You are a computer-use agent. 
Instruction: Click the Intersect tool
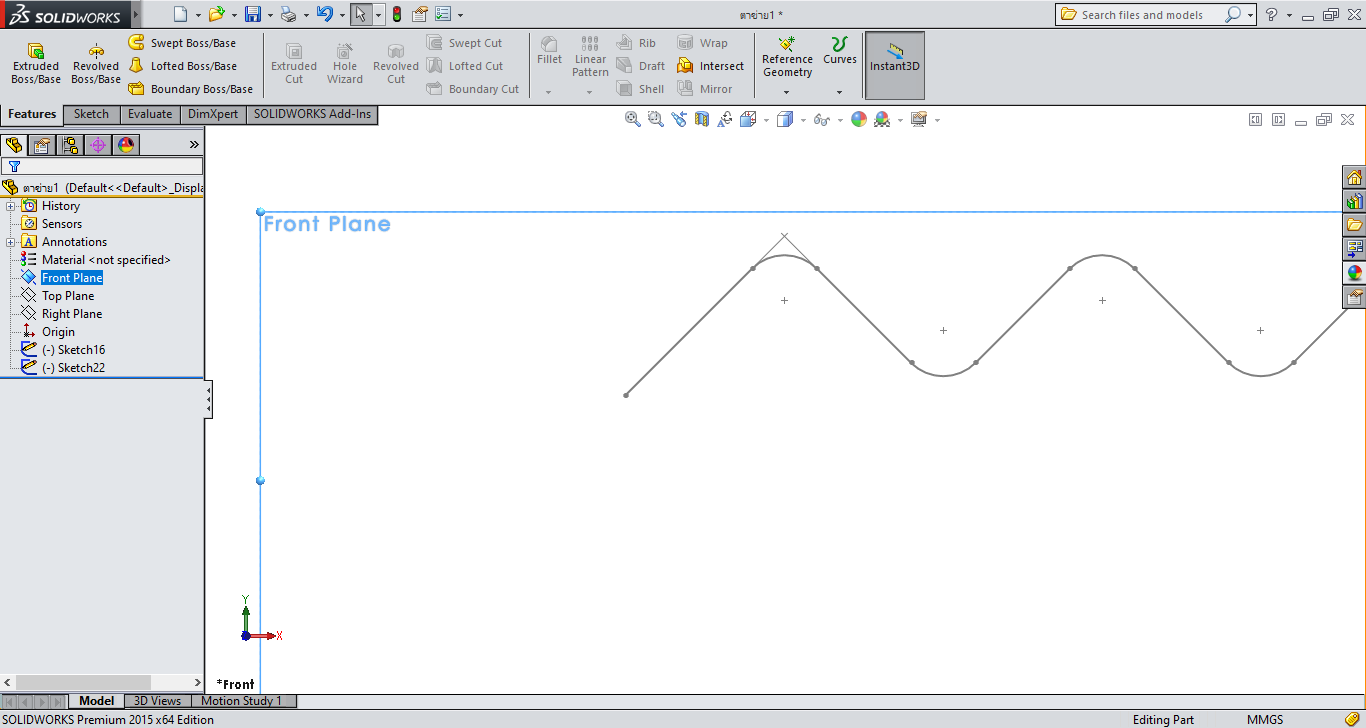click(x=710, y=66)
